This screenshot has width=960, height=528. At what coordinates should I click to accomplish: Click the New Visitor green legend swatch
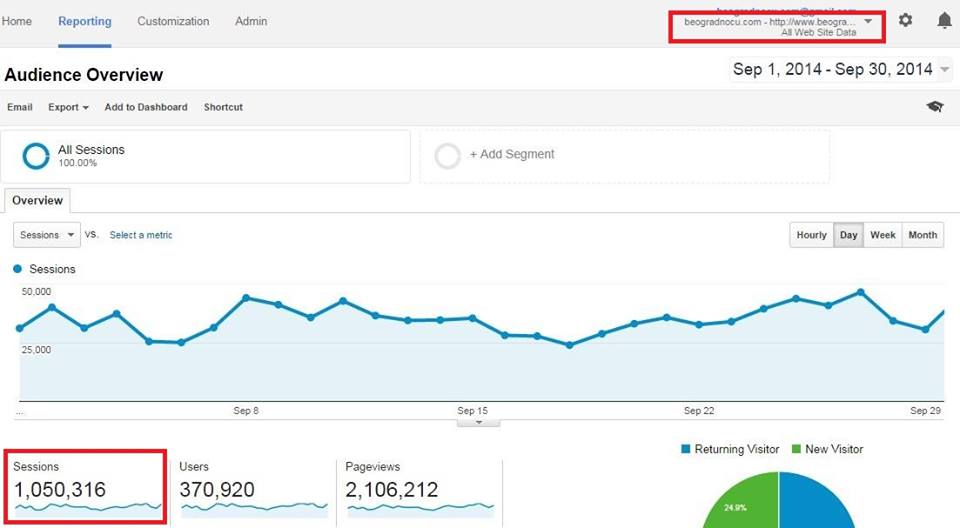point(796,449)
